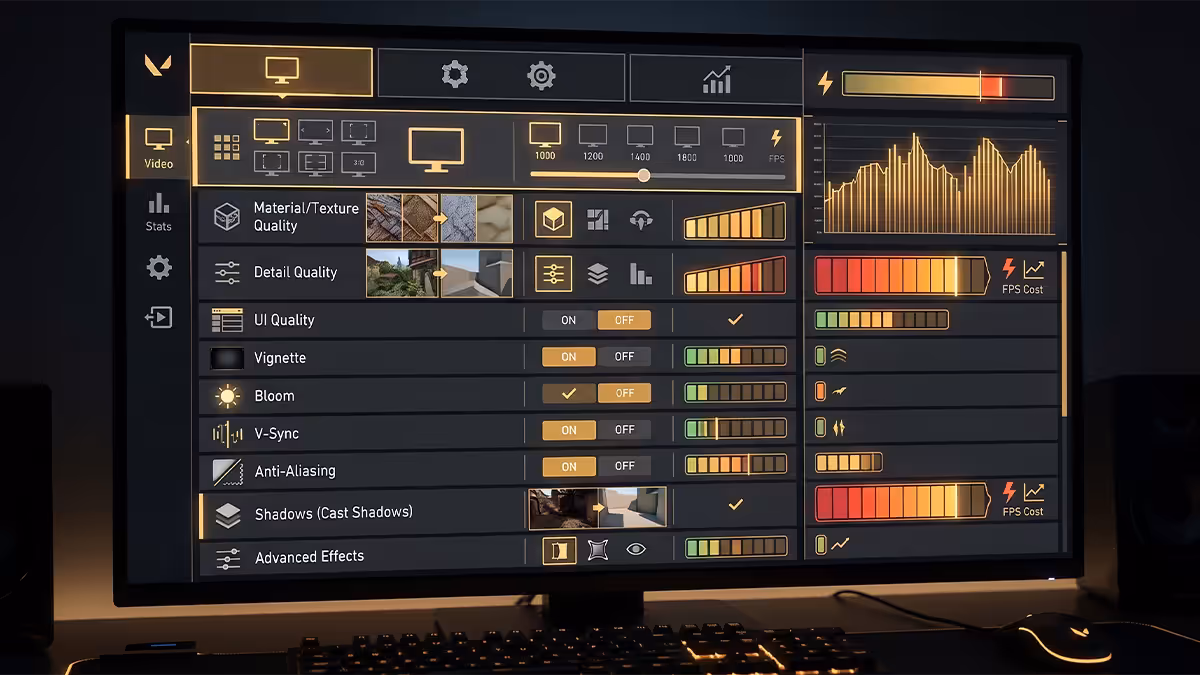Image resolution: width=1200 pixels, height=675 pixels.
Task: Click the eye icon in Advanced Effects
Action: coord(635,549)
